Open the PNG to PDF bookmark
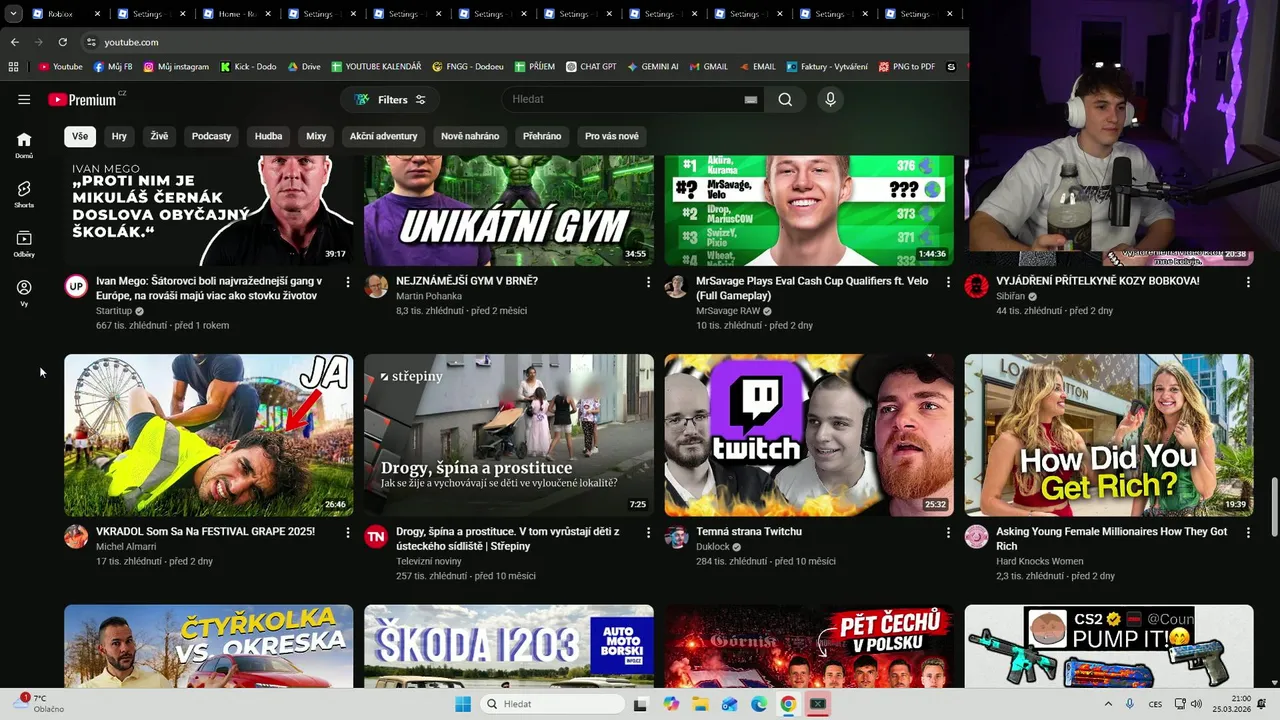Viewport: 1280px width, 720px height. pyautogui.click(x=907, y=67)
